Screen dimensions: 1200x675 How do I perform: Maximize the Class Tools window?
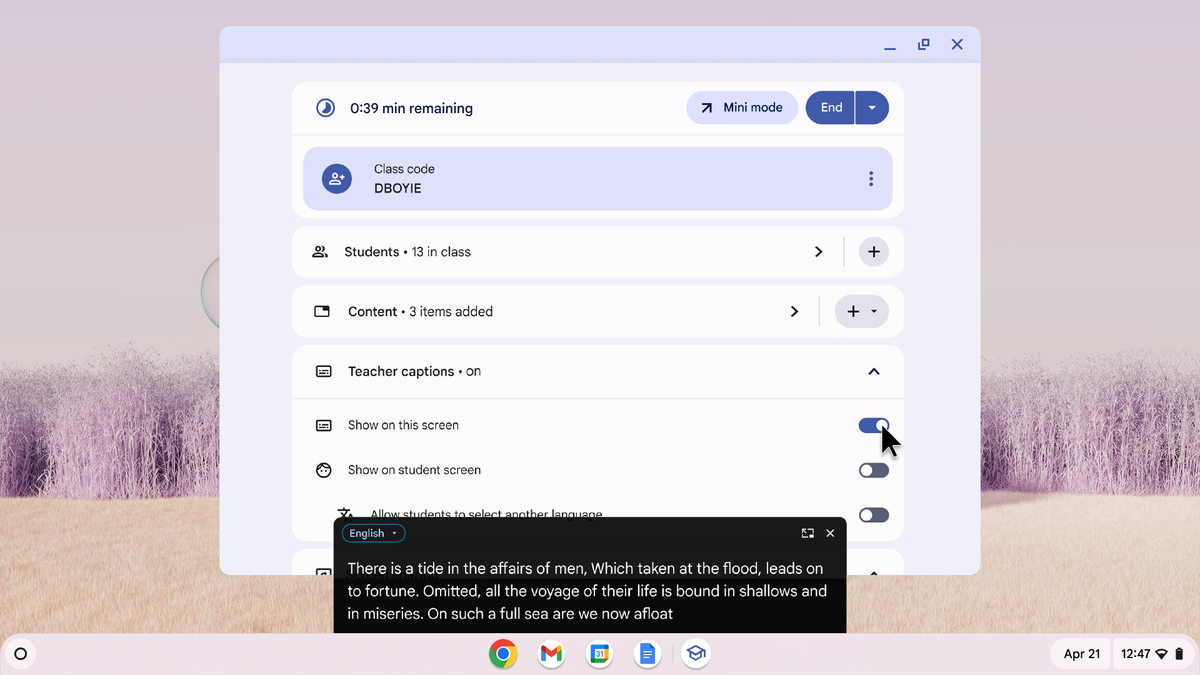click(923, 45)
